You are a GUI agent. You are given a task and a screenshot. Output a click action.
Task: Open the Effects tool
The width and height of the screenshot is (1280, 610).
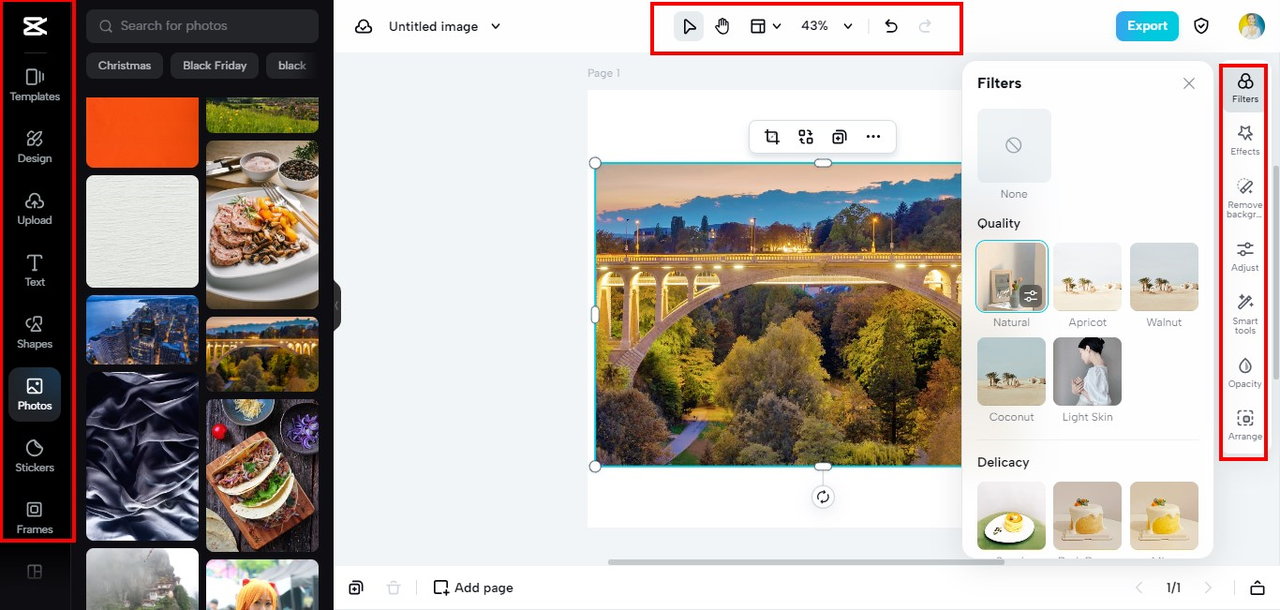(x=1245, y=140)
